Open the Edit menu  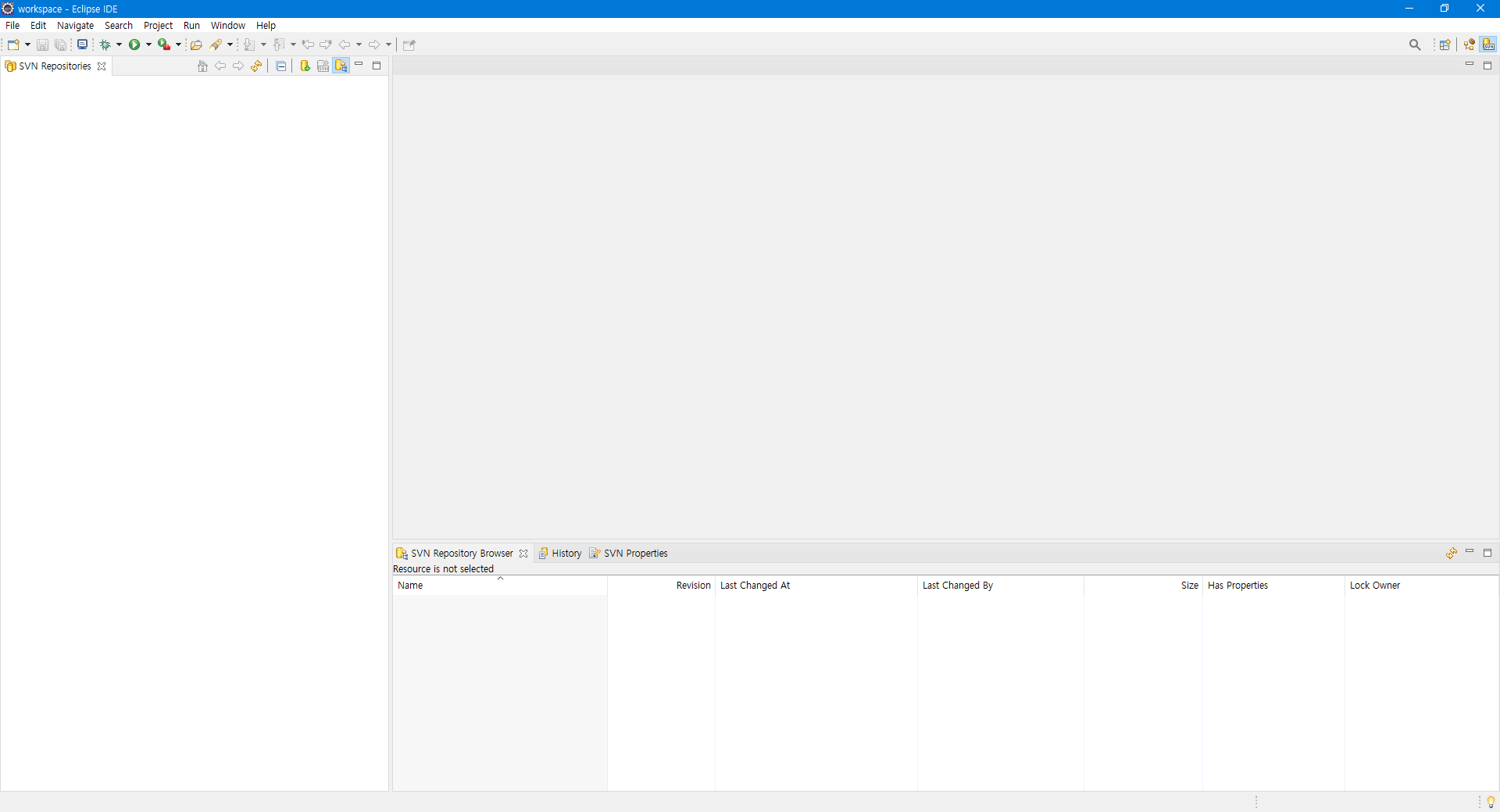coord(38,26)
